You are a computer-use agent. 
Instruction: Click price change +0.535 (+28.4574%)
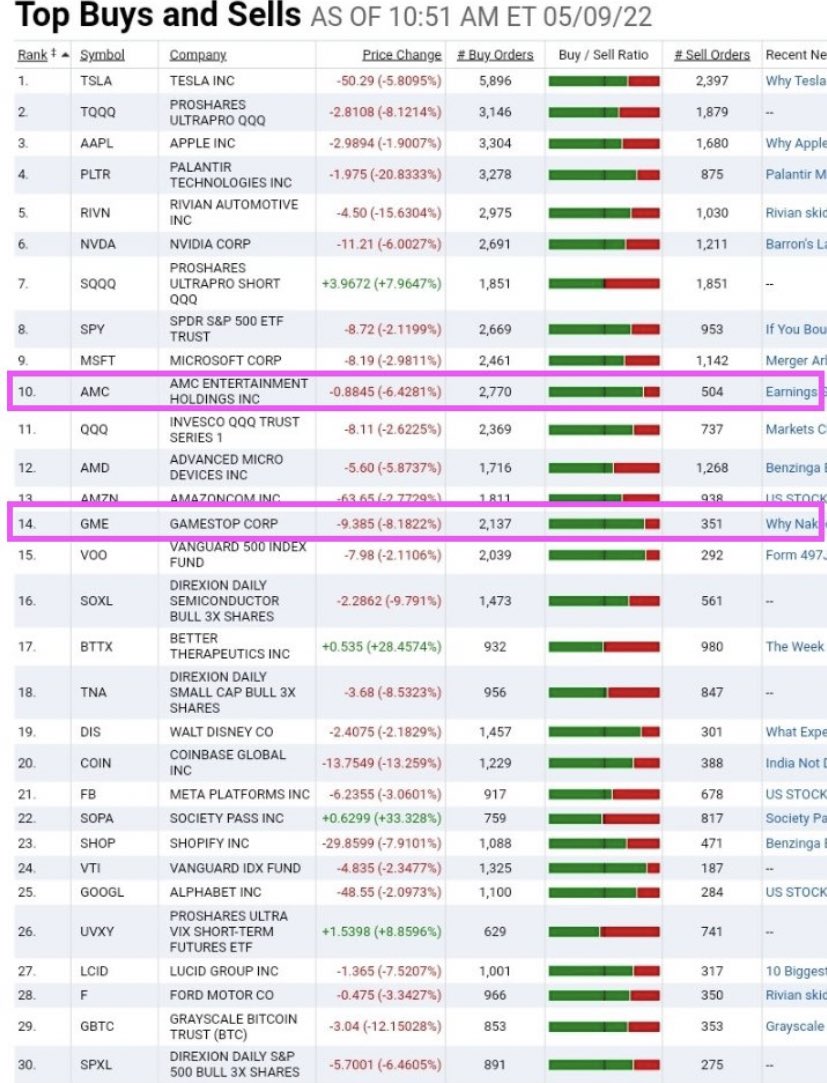[381, 646]
